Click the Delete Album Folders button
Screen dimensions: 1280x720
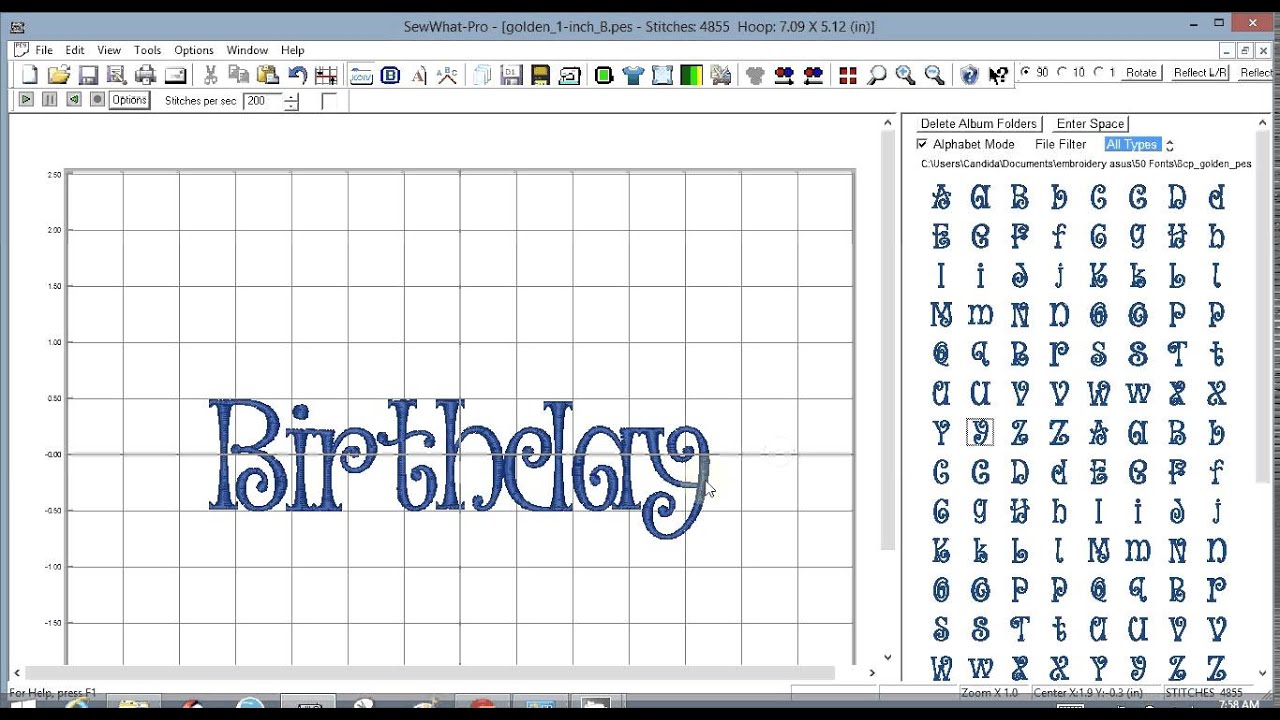pyautogui.click(x=978, y=124)
